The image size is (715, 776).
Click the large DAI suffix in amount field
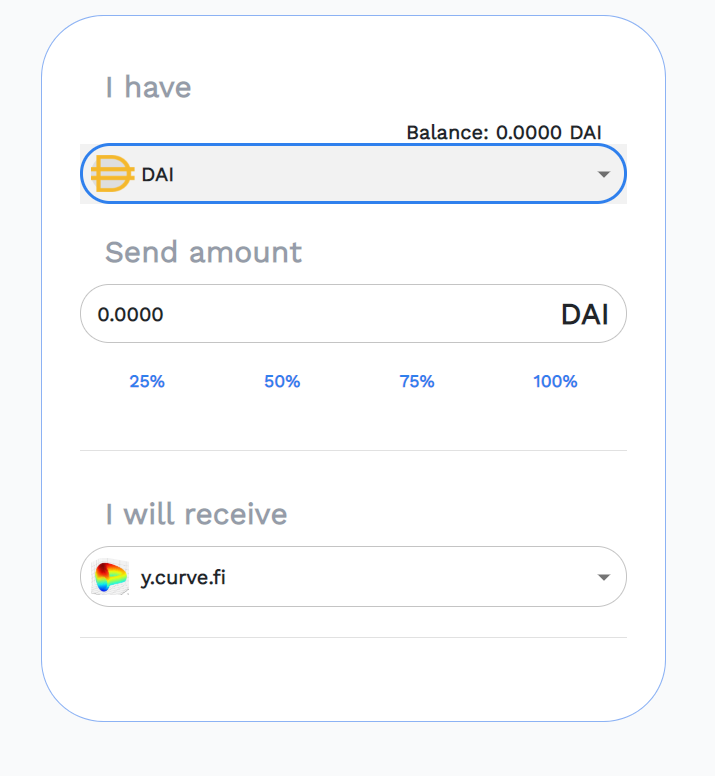584,315
